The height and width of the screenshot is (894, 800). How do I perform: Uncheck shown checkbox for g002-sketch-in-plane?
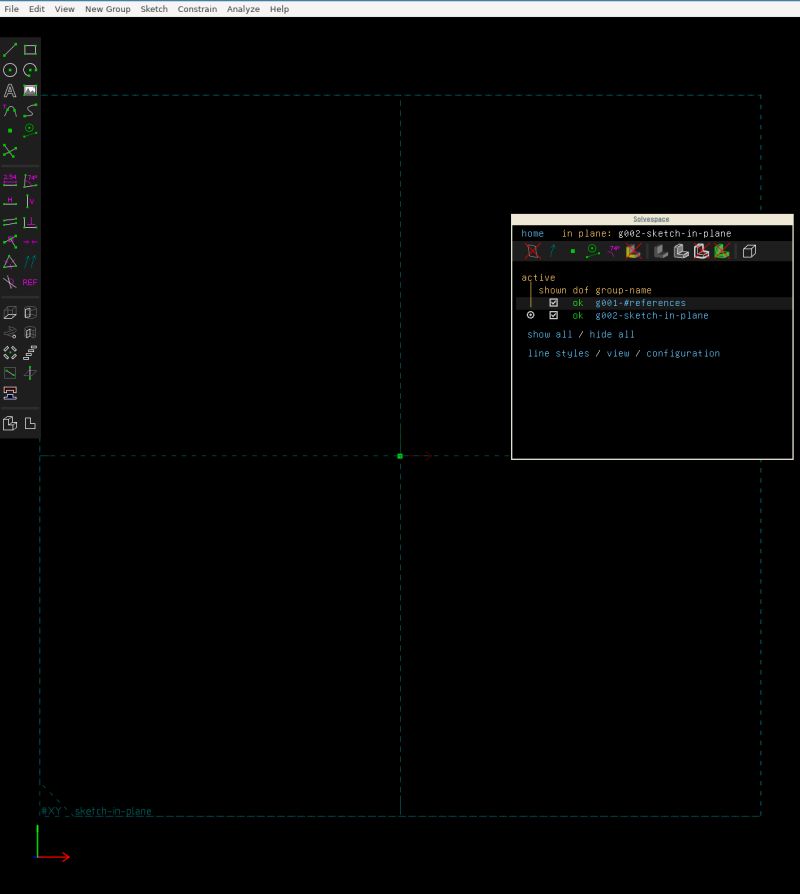(553, 315)
